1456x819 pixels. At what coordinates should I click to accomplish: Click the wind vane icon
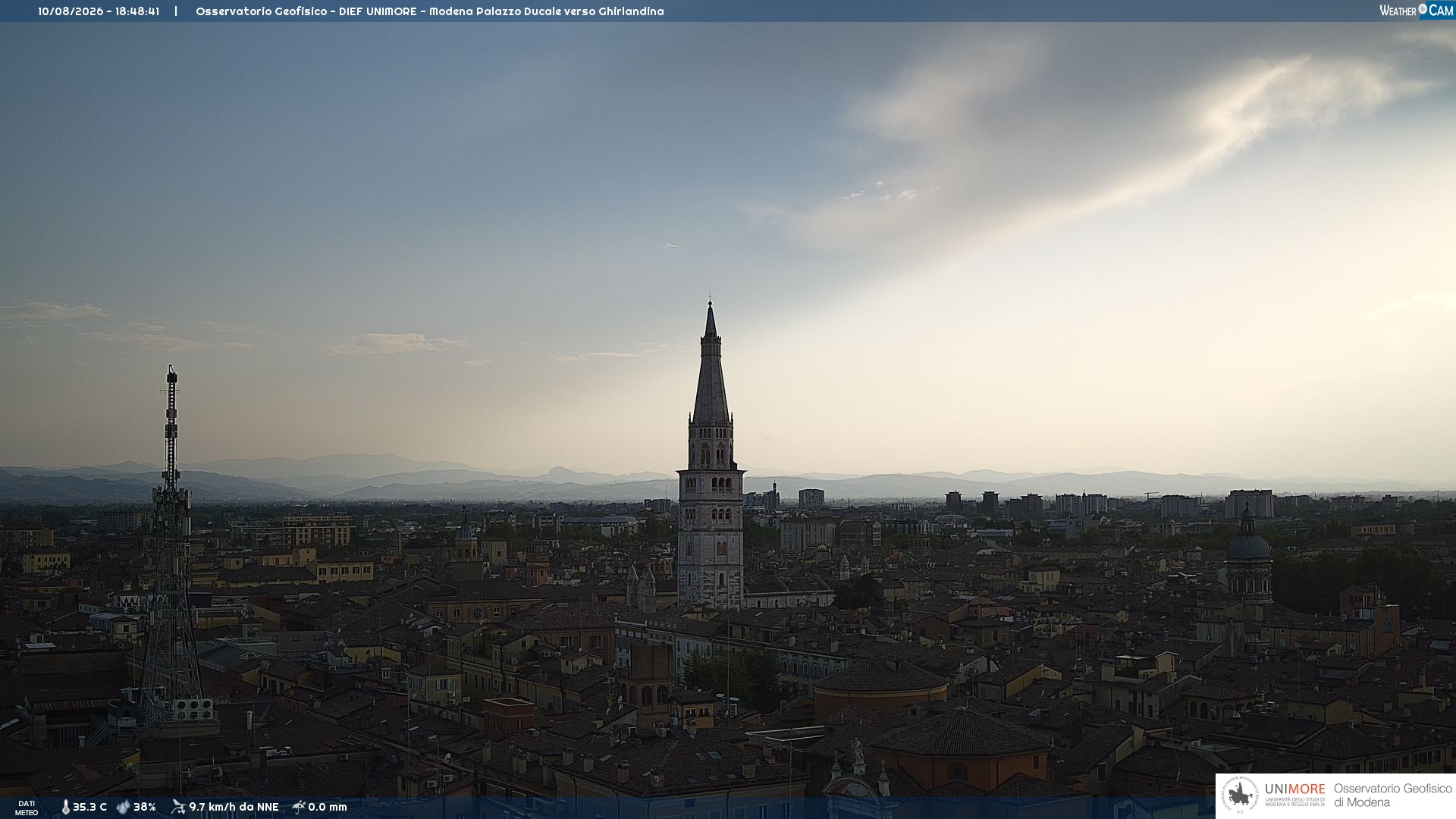(178, 807)
